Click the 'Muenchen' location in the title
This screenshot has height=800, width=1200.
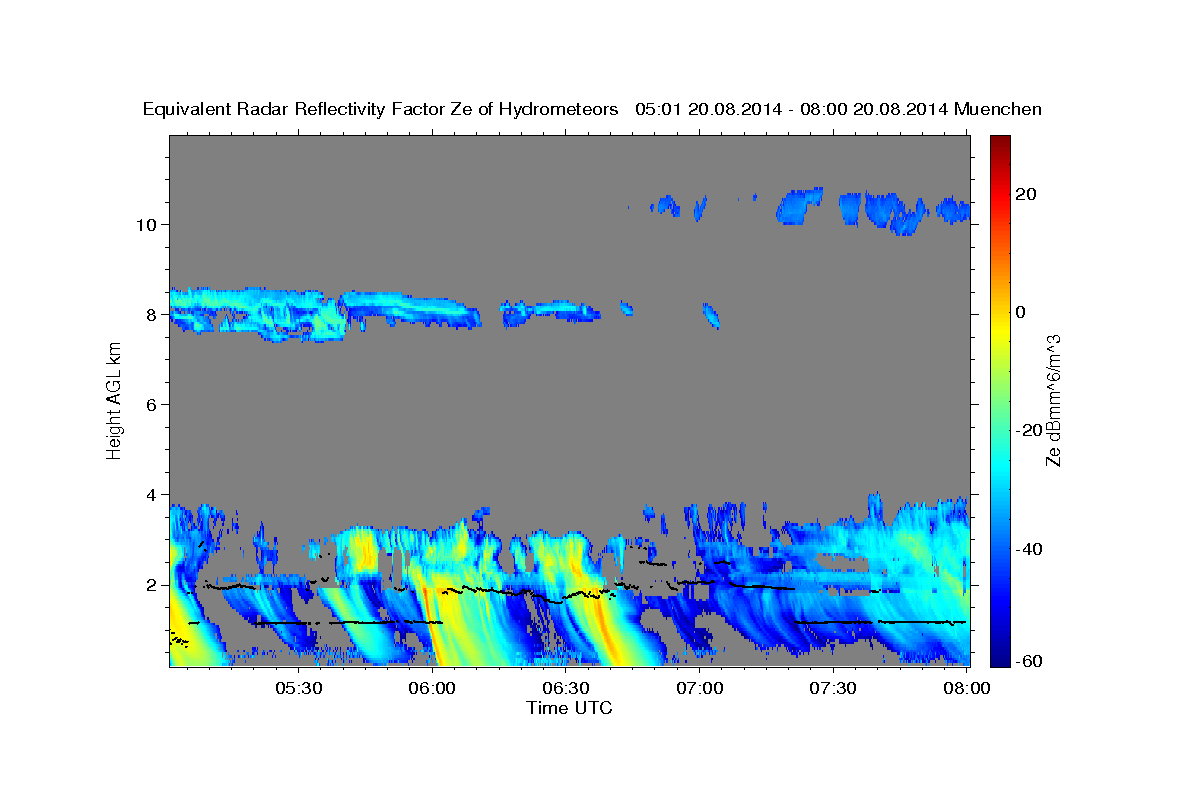pos(998,109)
